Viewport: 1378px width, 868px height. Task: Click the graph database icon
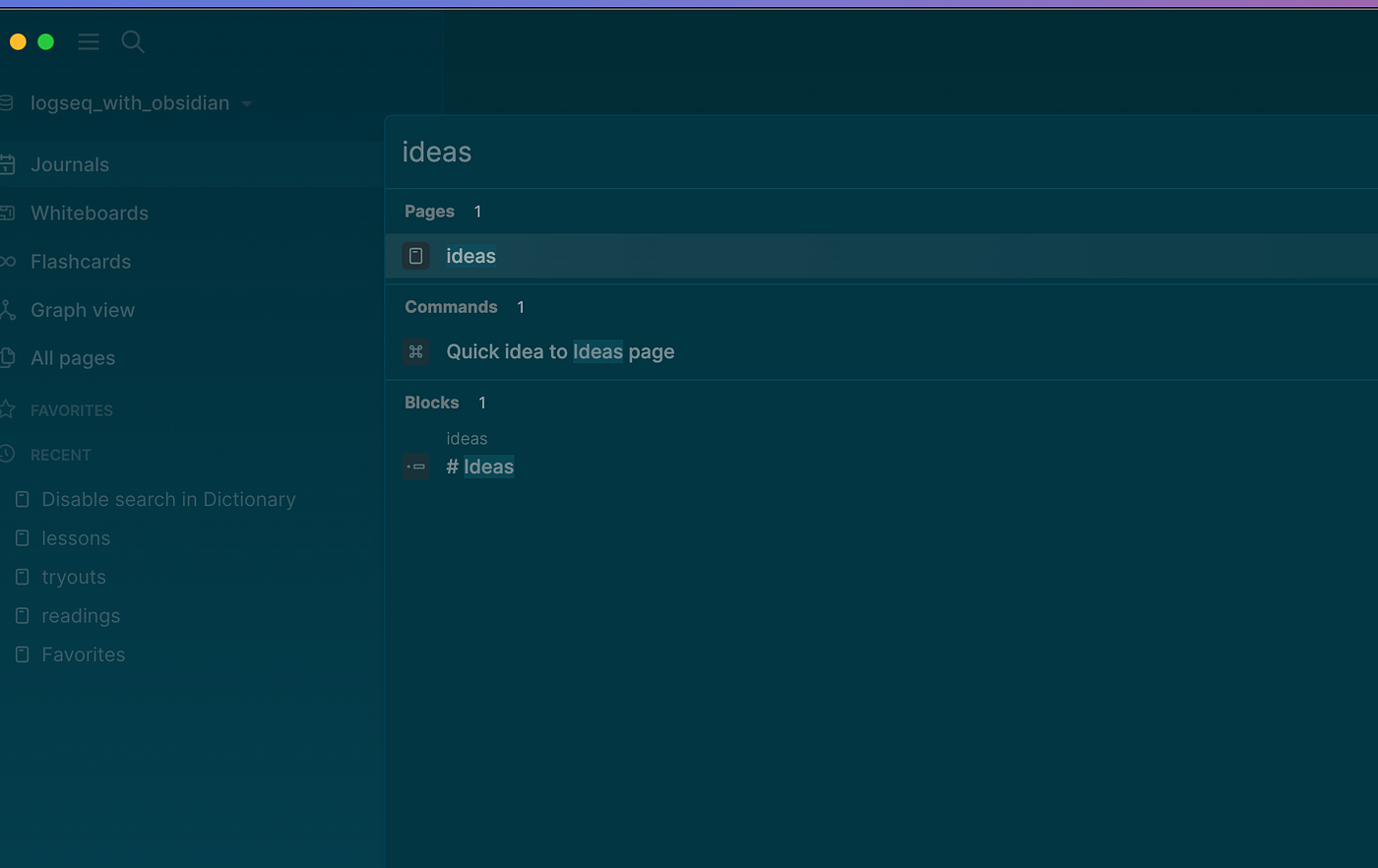tap(6, 102)
